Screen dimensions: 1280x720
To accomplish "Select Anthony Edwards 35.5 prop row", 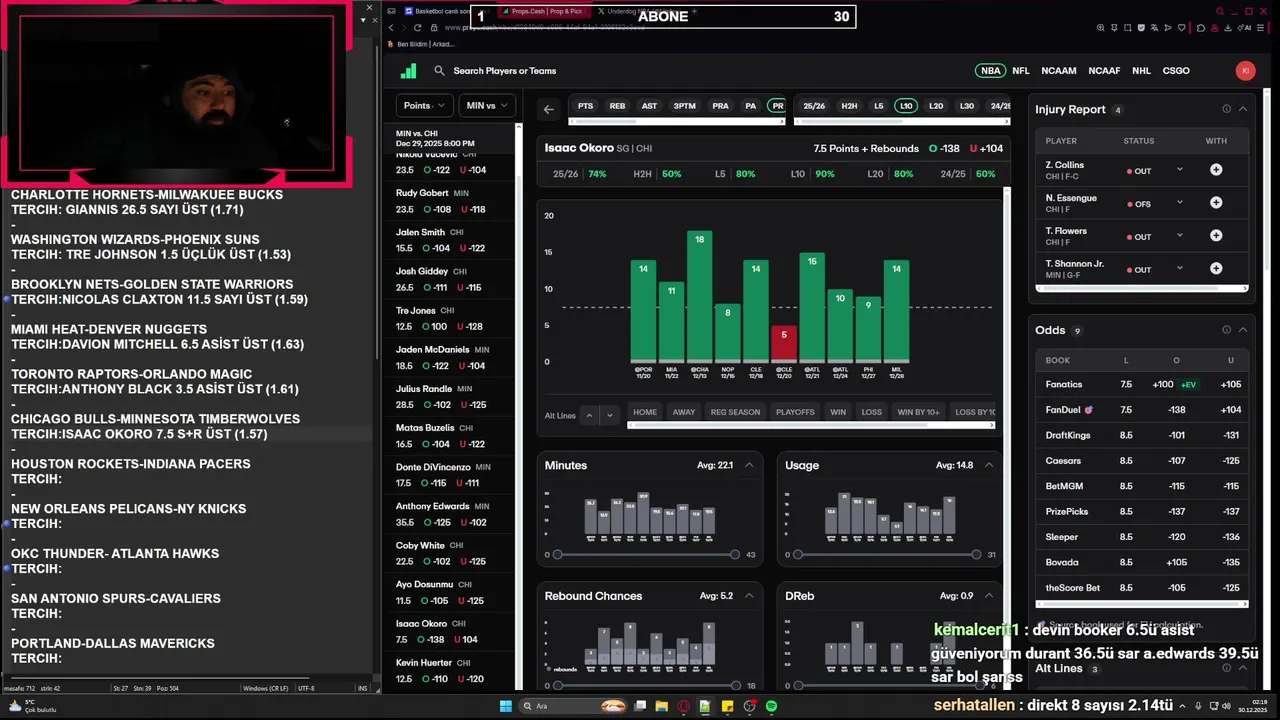I will click(449, 514).
